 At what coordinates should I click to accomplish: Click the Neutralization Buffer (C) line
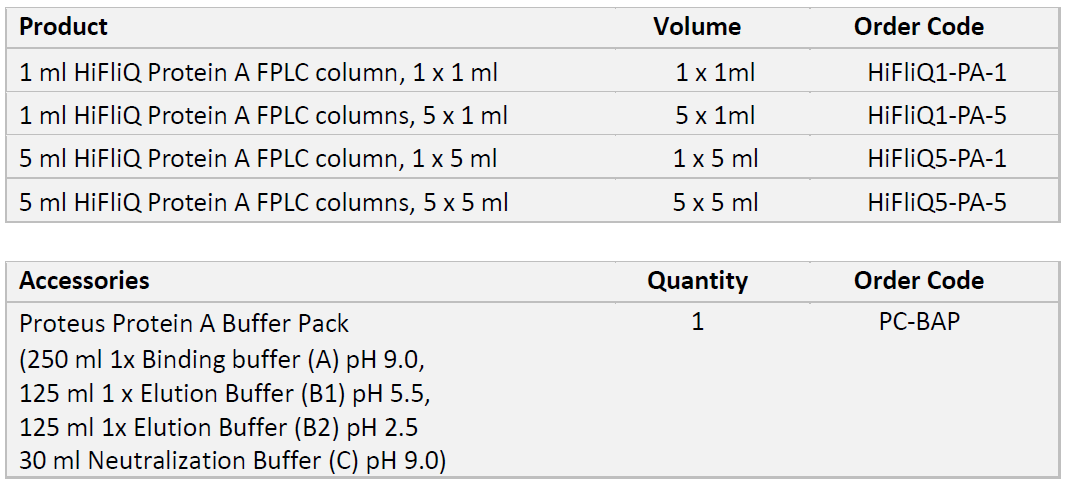[x=233, y=462]
